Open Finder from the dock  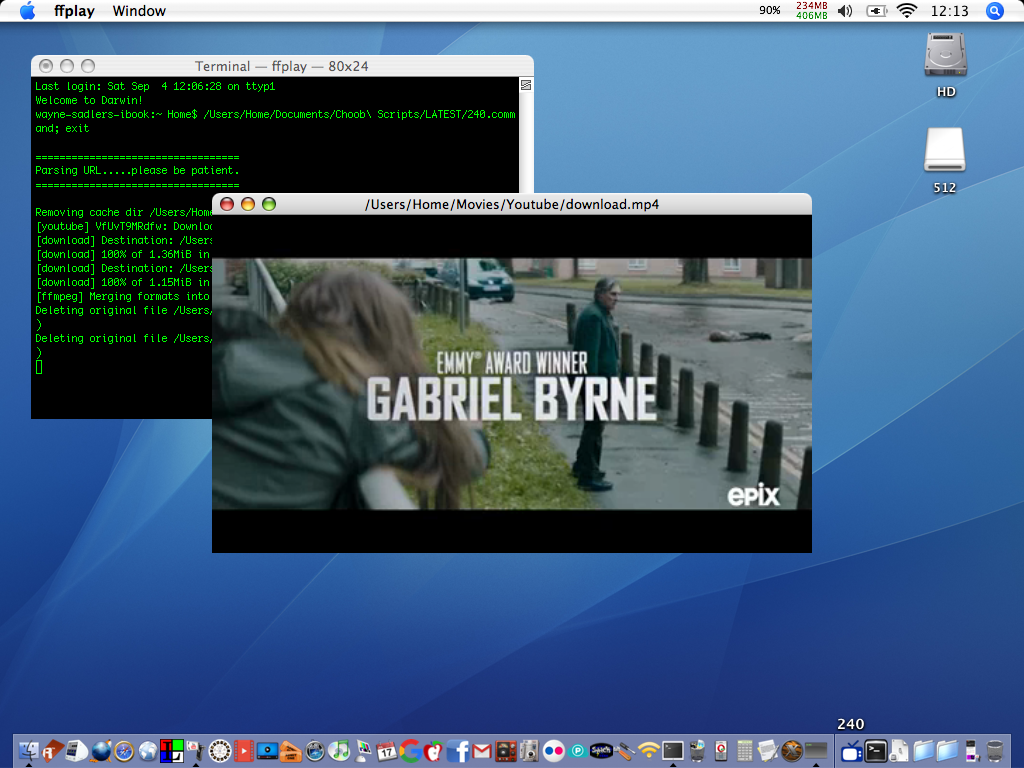(29, 751)
